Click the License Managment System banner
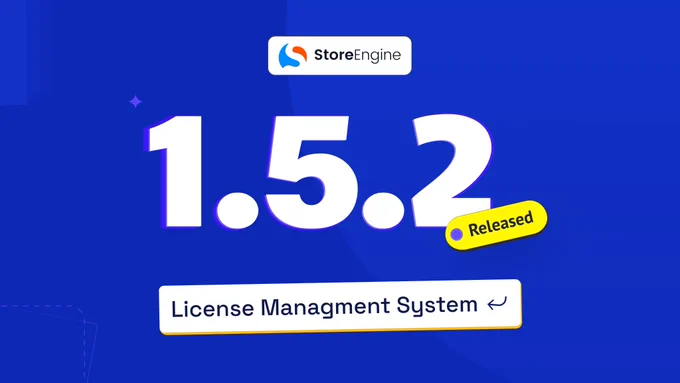Screen dimensions: 680x383 [340, 307]
